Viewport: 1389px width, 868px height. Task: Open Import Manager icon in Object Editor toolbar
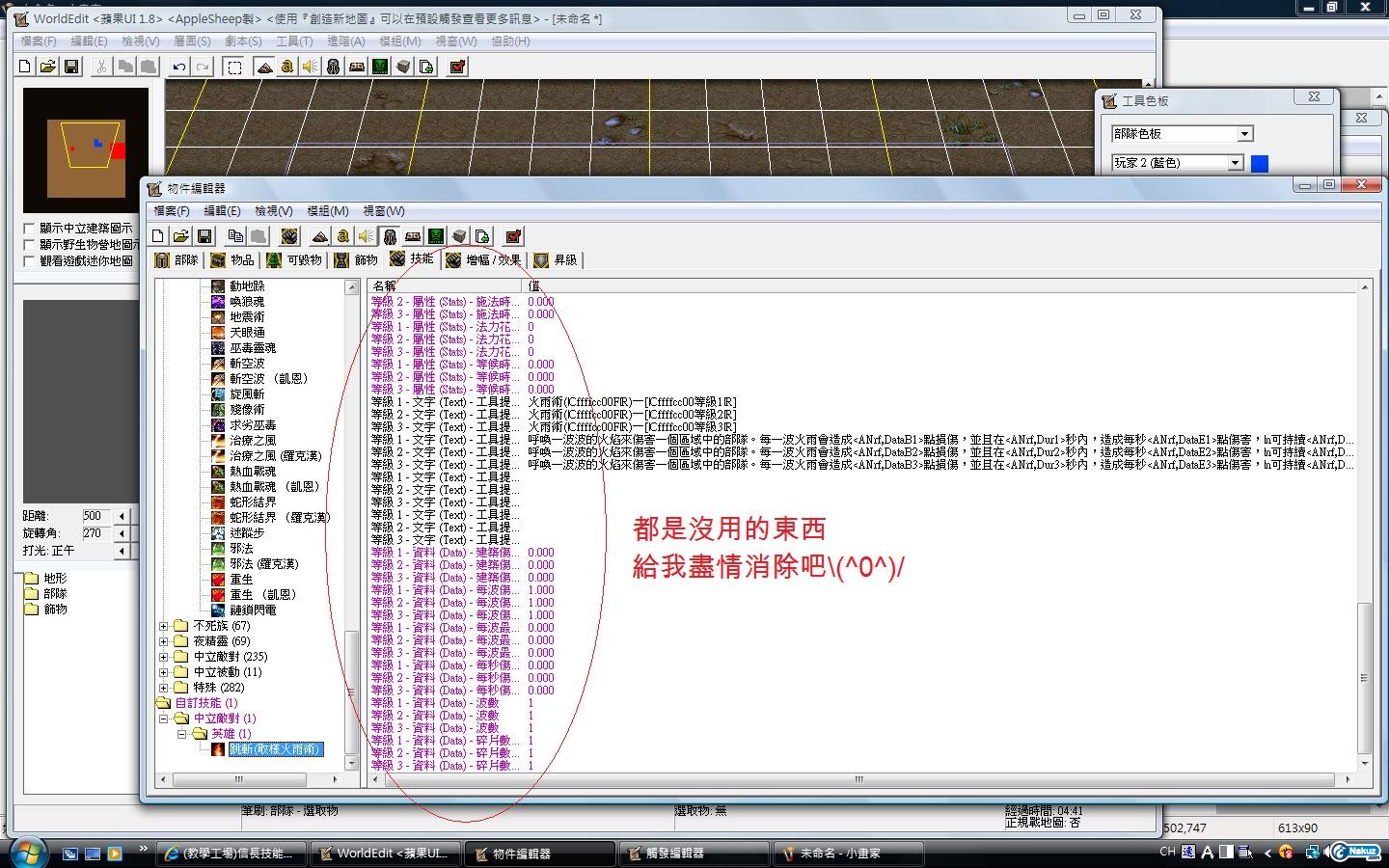coord(482,236)
